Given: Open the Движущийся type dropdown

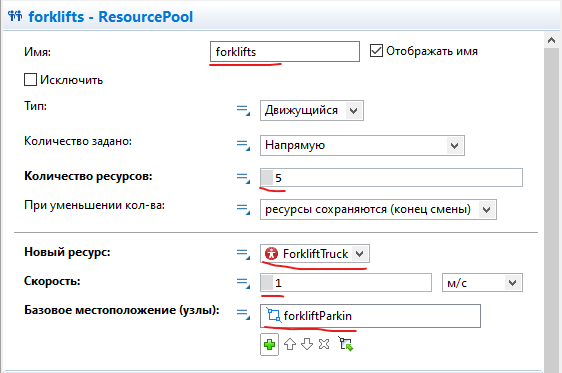Looking at the screenshot, I should (312, 110).
